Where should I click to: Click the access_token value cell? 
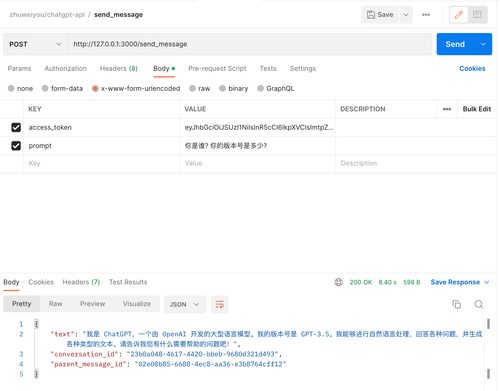pos(257,127)
